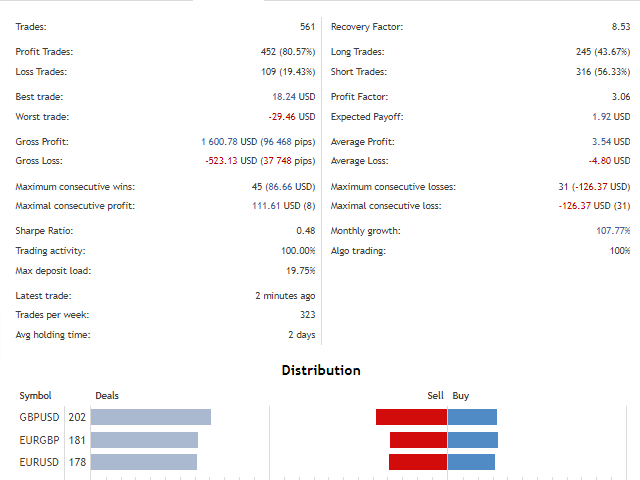The image size is (640, 480).
Task: Click the GBPUSD deals bar
Action: click(152, 417)
